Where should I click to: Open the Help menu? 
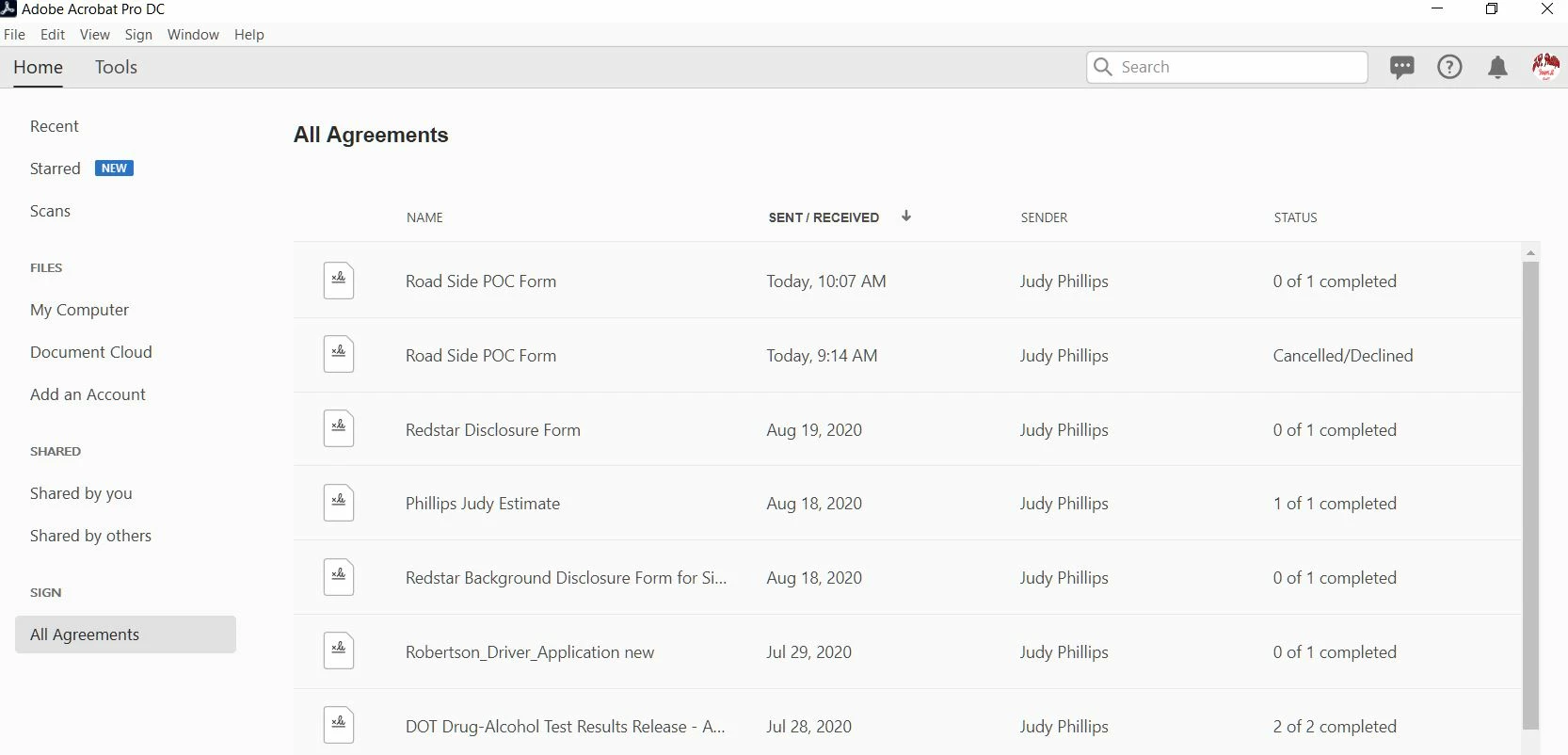click(249, 35)
